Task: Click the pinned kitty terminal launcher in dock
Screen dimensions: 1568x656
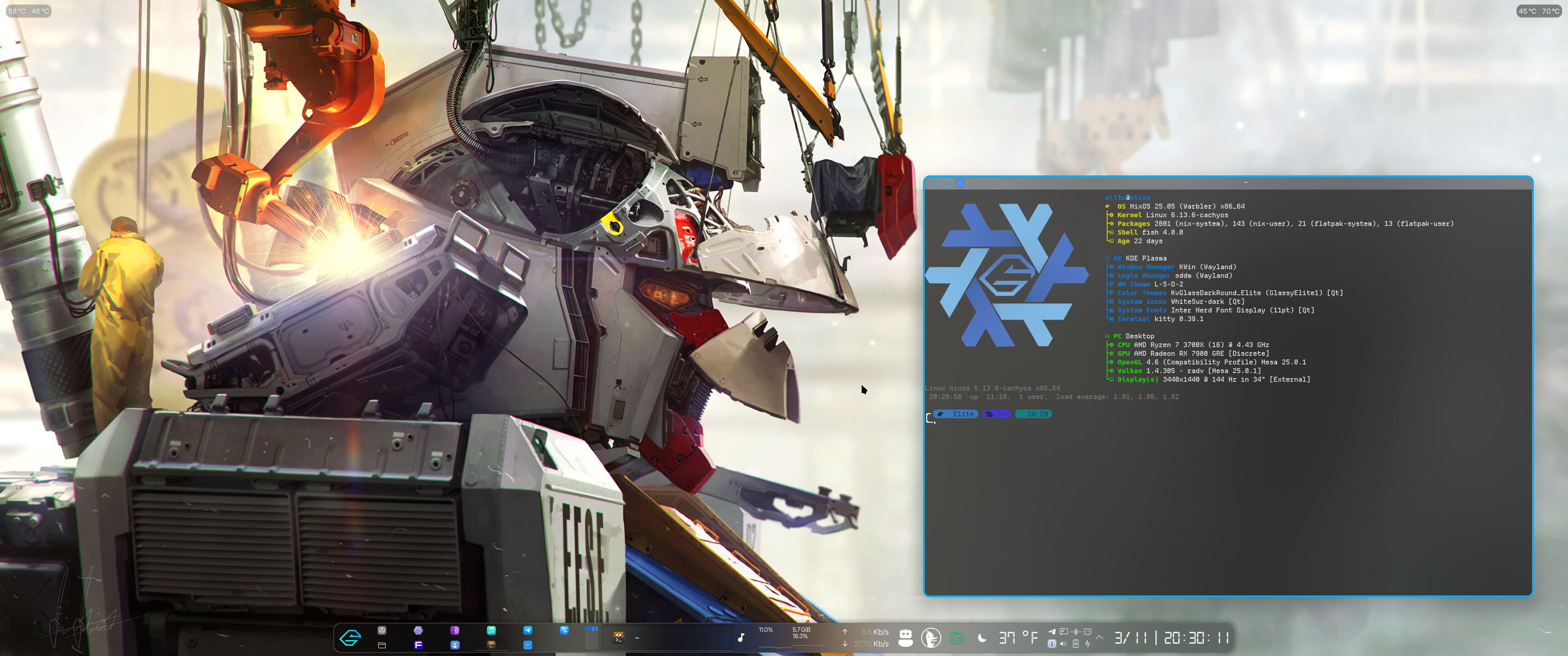Action: point(491,645)
